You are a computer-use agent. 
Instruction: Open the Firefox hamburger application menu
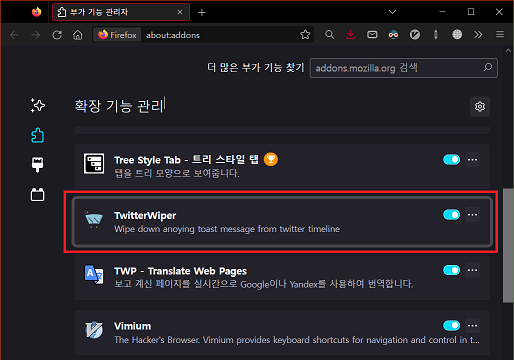point(500,34)
